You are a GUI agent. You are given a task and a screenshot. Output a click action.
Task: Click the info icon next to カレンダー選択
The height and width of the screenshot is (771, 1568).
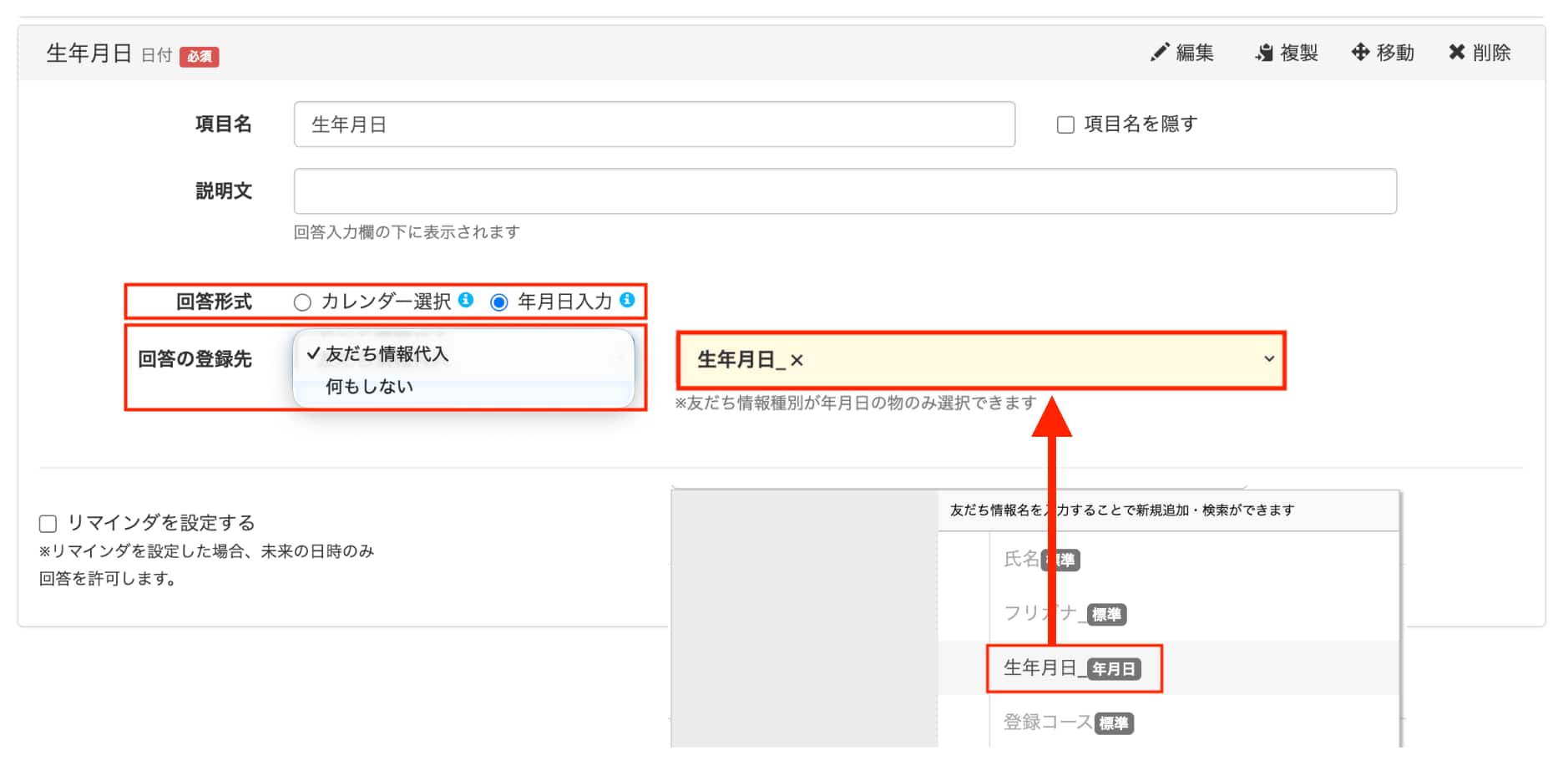pyautogui.click(x=467, y=302)
